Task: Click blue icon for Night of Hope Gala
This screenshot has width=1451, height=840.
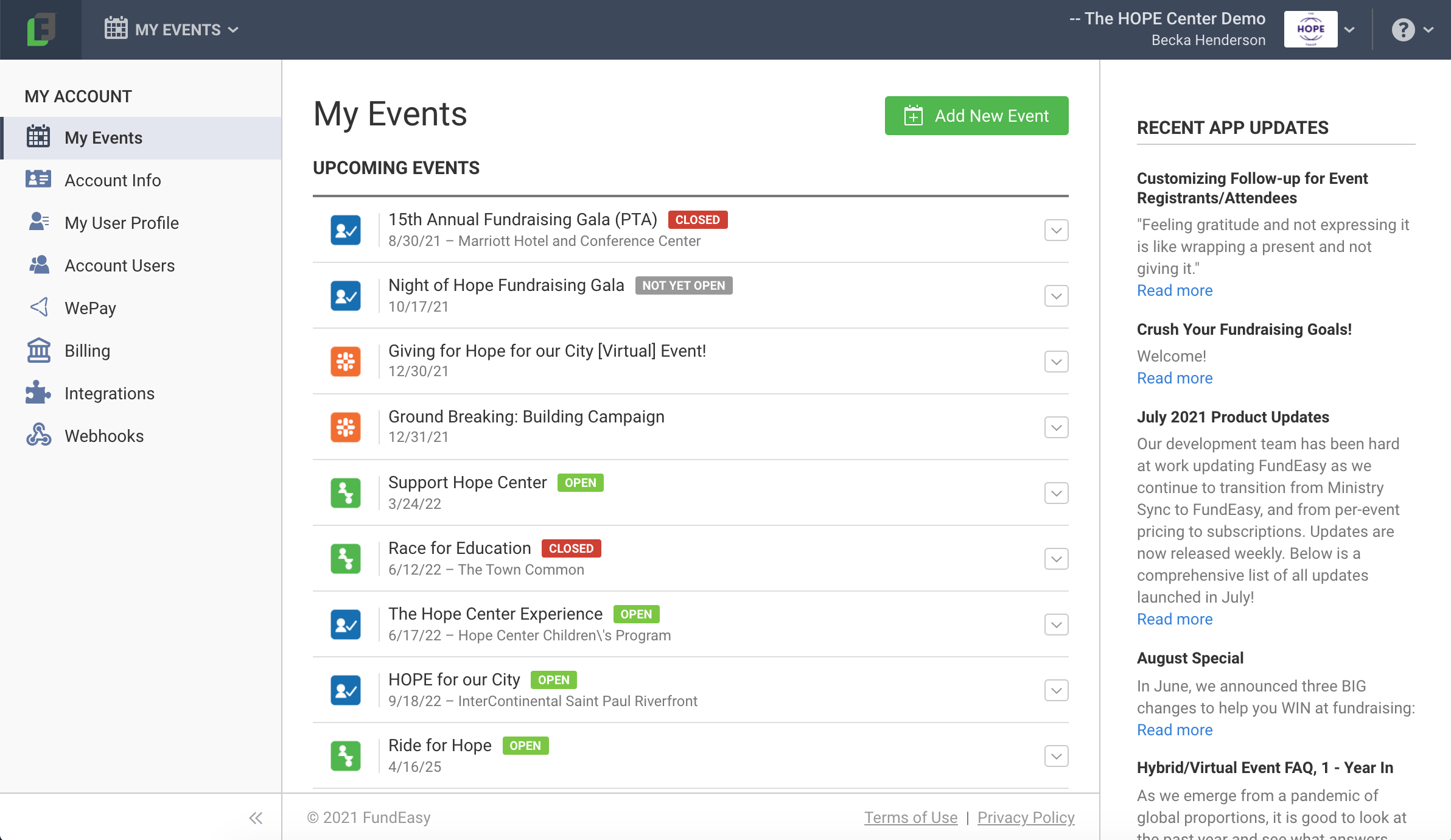Action: [345, 296]
